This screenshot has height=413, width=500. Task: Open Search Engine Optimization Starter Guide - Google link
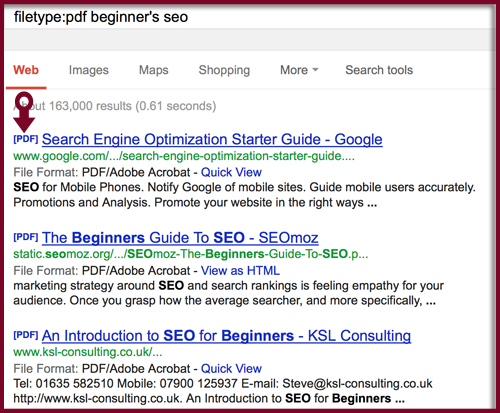[212, 139]
